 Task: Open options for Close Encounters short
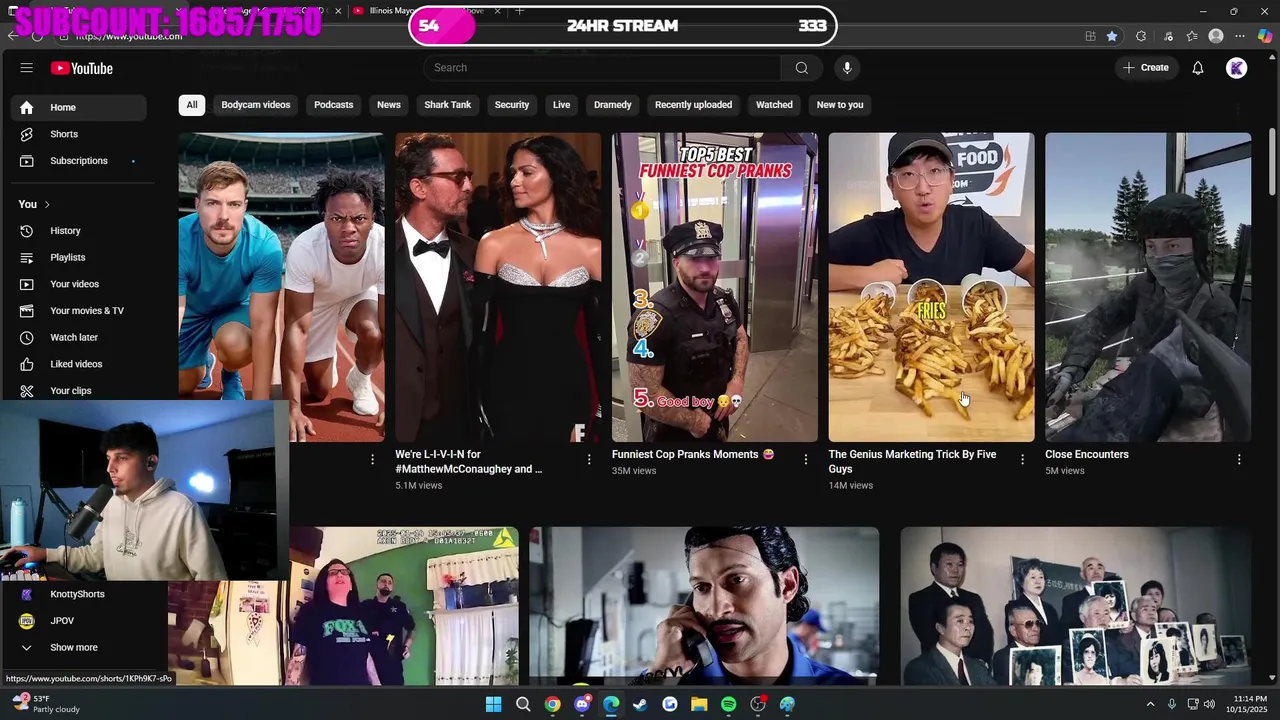[1239, 459]
